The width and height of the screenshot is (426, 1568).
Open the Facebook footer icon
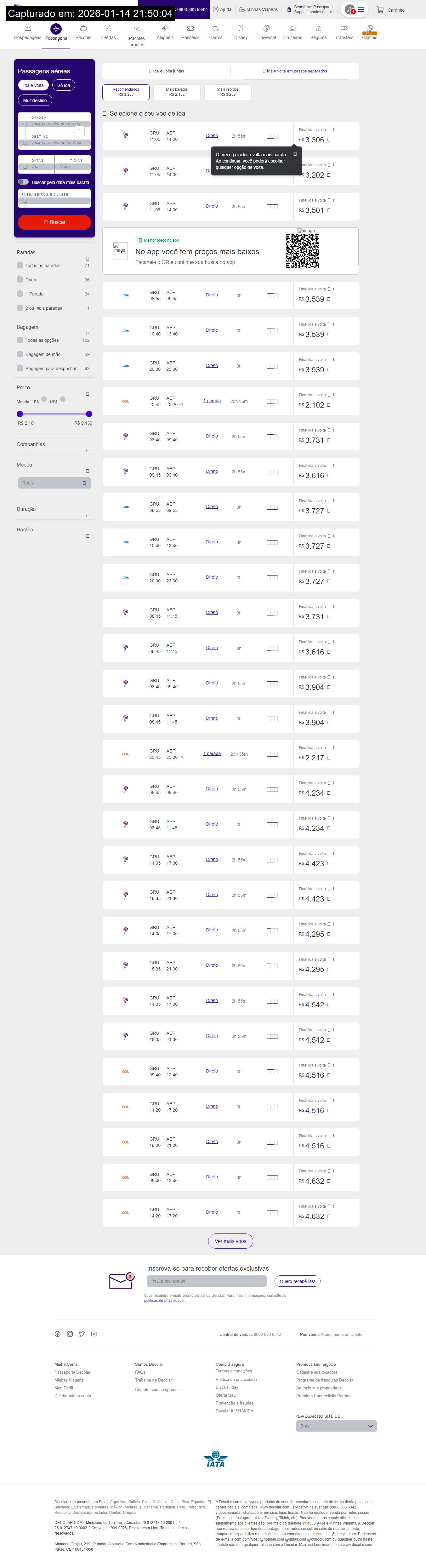[x=58, y=1334]
